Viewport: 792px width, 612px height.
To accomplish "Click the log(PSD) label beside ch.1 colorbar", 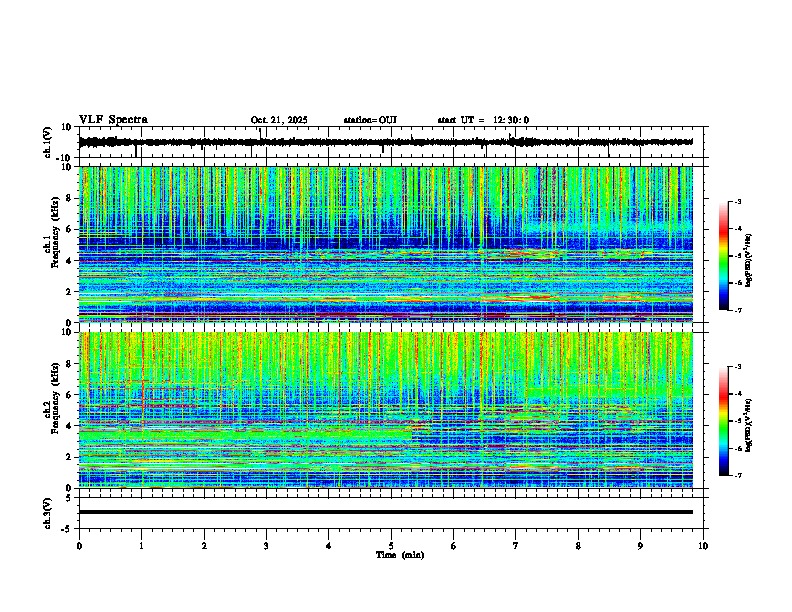I will point(749,261).
